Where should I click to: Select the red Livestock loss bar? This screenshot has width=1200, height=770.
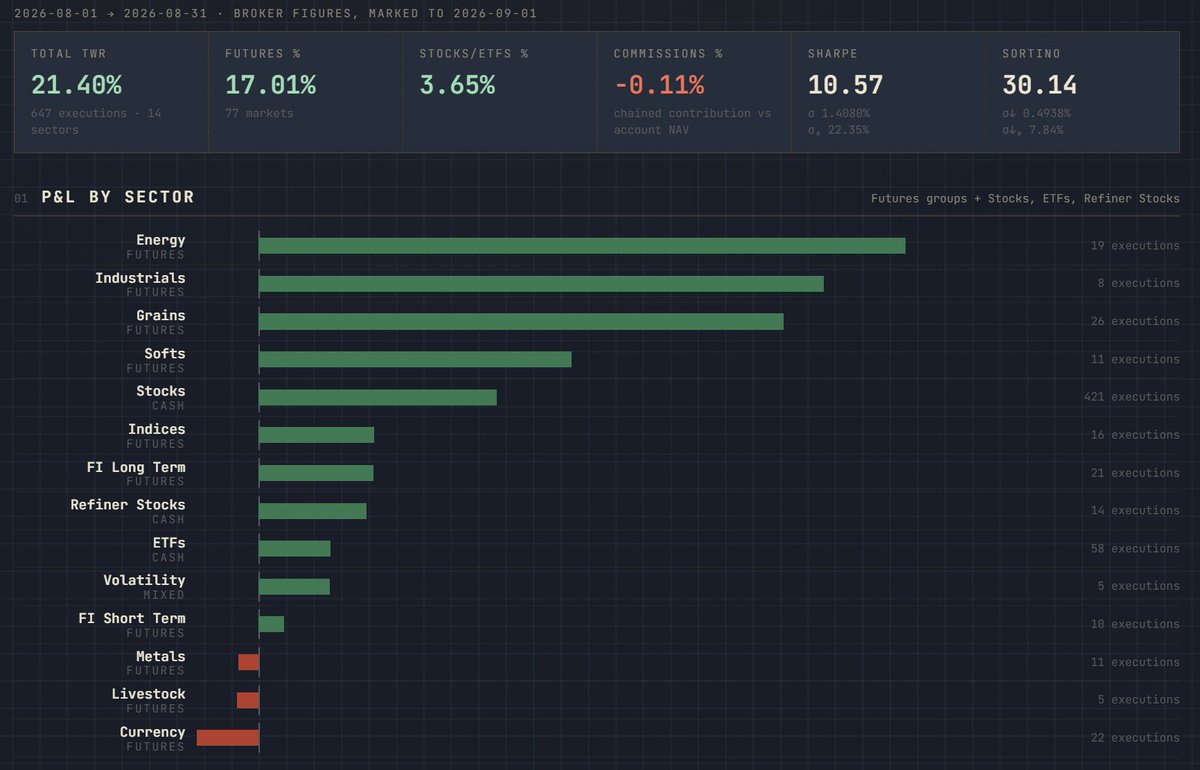tap(248, 700)
